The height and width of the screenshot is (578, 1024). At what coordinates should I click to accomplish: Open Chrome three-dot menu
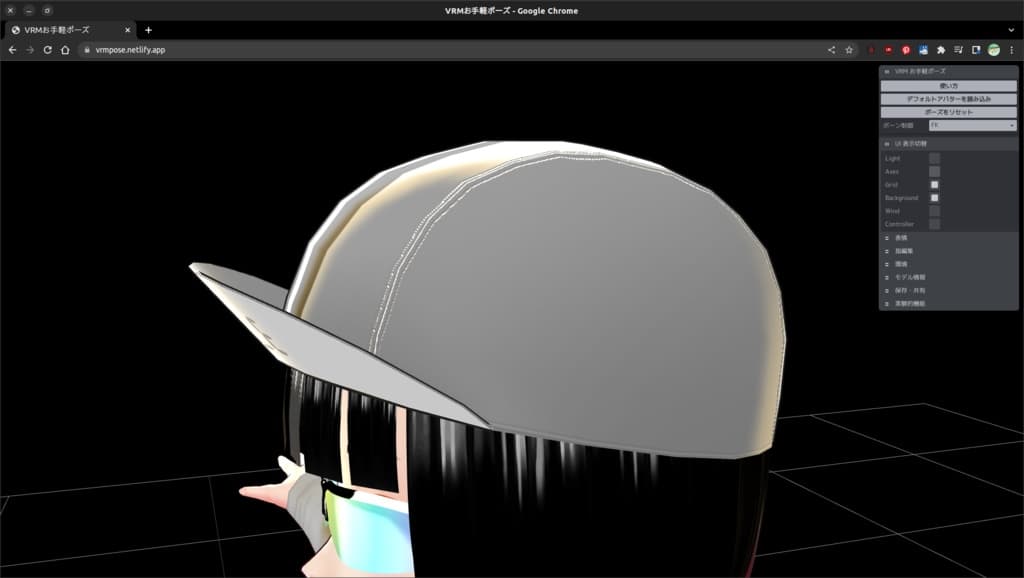pyautogui.click(x=1011, y=49)
